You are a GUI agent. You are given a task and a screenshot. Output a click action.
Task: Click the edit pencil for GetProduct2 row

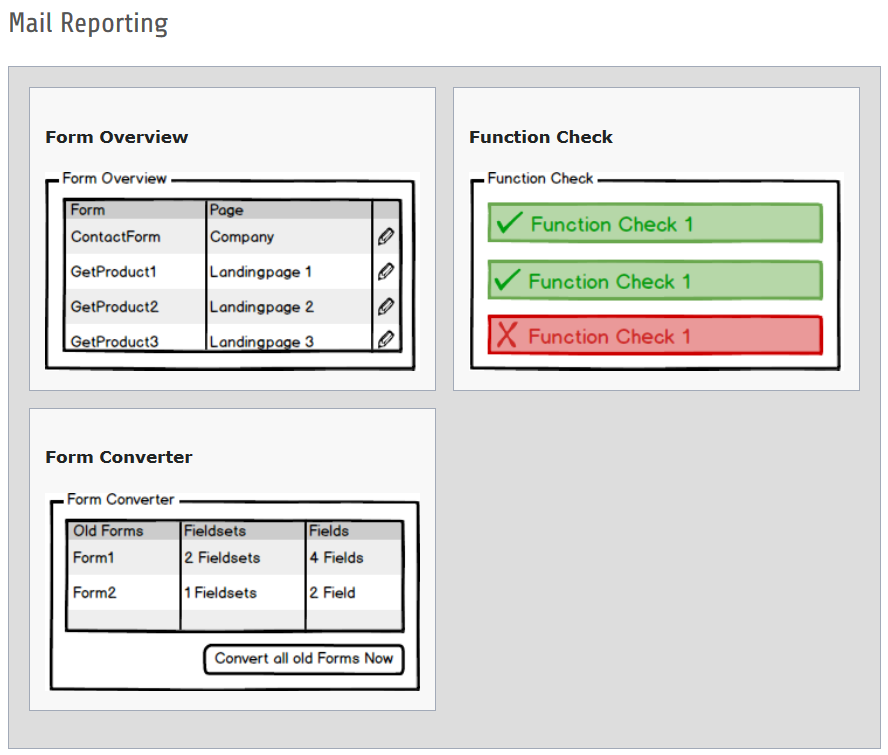(386, 307)
